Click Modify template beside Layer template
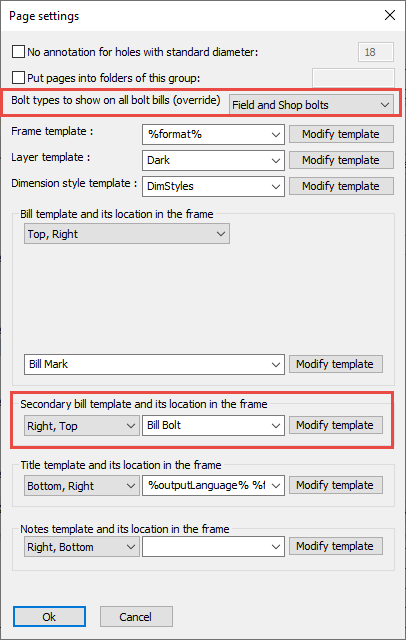This screenshot has height=640, width=406. tap(341, 160)
